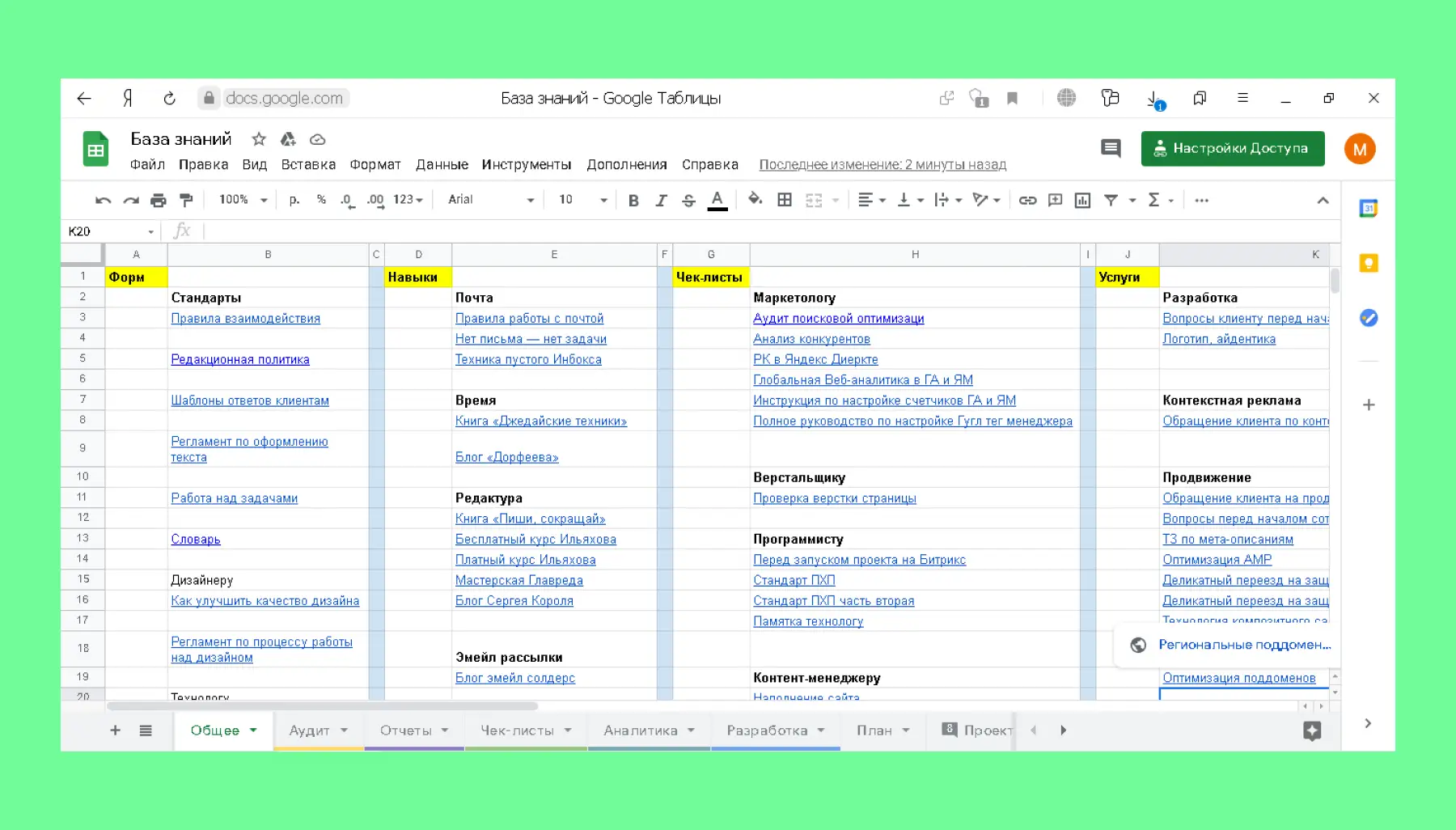Insert a chart from toolbar

click(1082, 200)
